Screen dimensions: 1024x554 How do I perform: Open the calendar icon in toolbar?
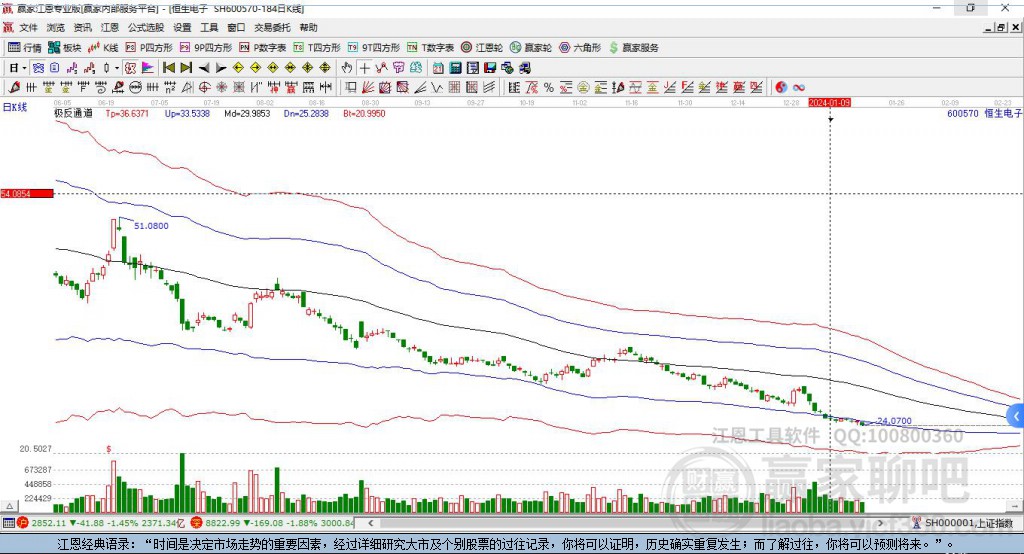pyautogui.click(x=438, y=68)
